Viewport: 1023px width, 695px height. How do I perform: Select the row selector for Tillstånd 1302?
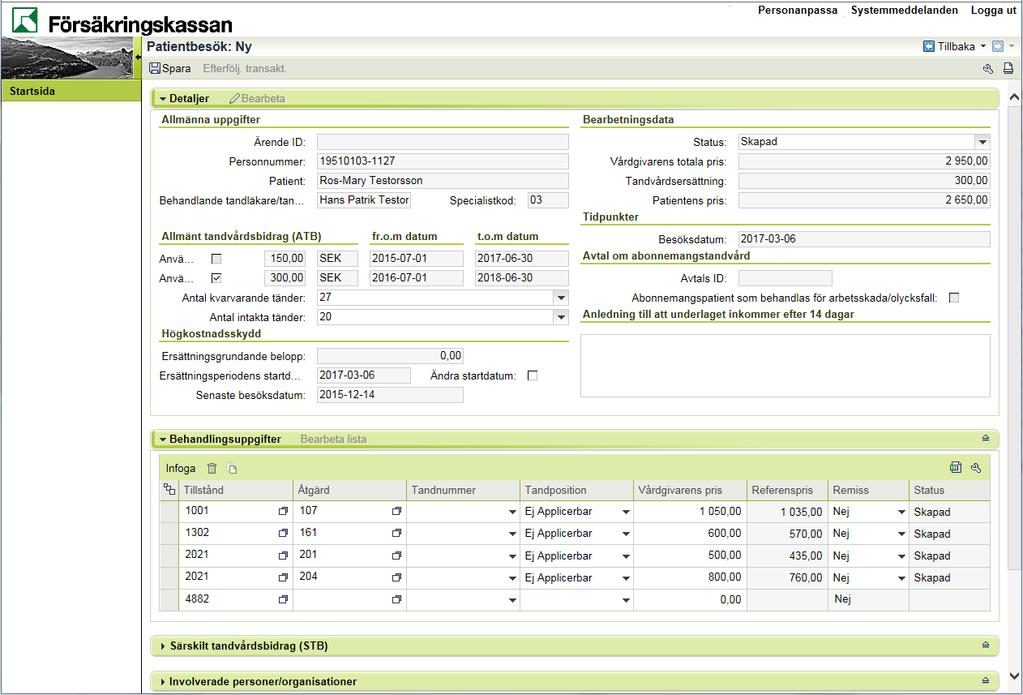coord(169,534)
